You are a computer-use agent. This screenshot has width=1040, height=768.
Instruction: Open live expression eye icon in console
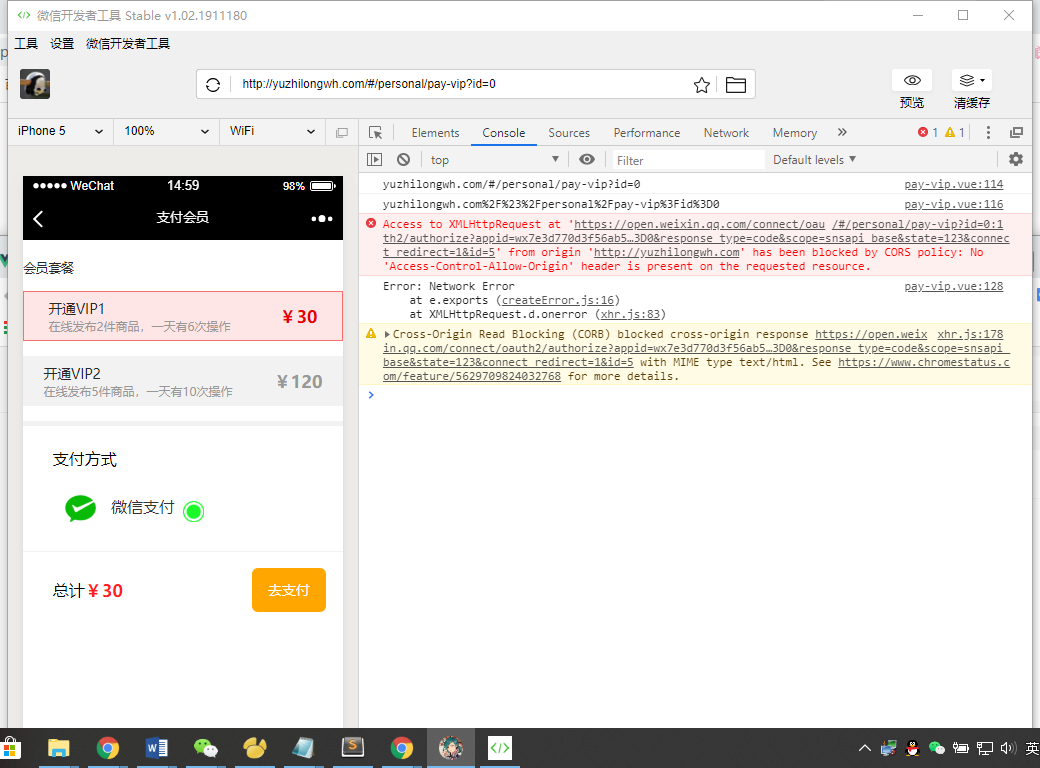[x=587, y=159]
